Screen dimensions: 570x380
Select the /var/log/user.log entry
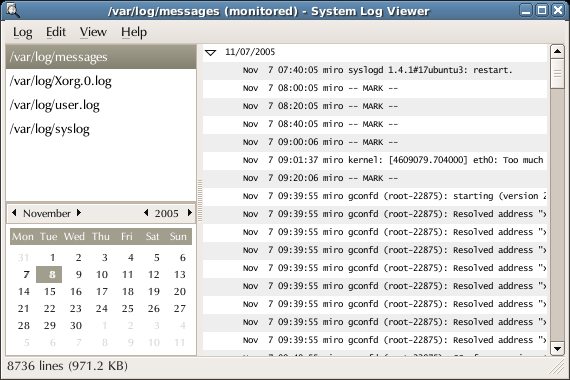click(101, 105)
